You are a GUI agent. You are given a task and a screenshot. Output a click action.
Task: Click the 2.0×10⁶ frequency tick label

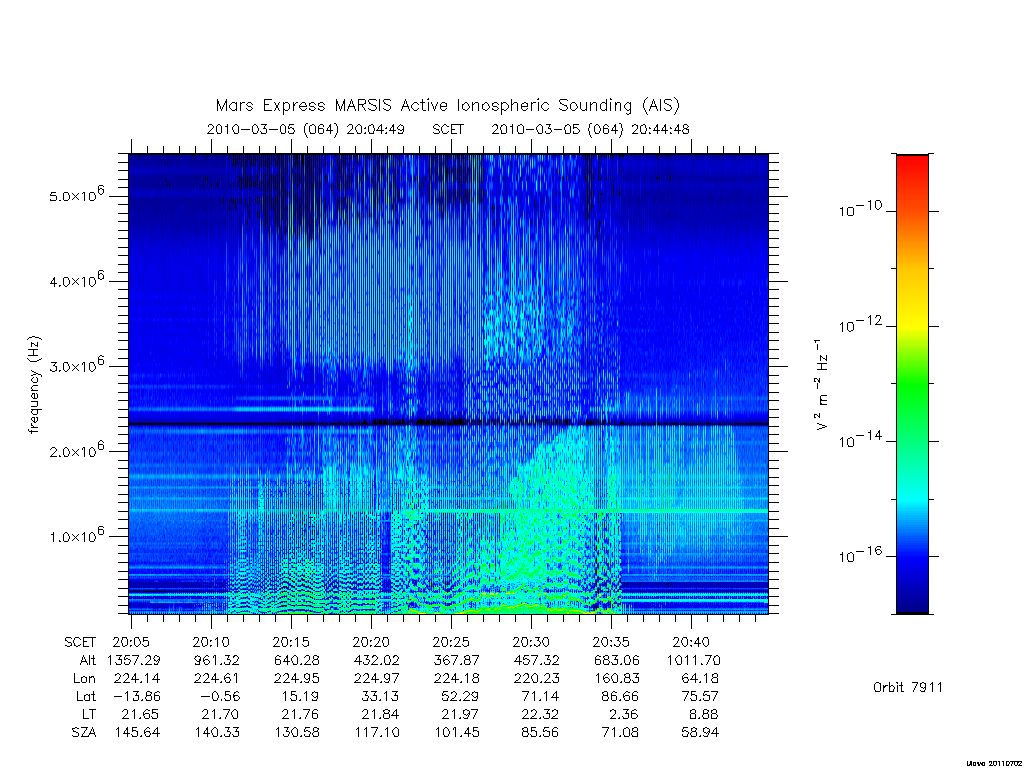[x=76, y=451]
